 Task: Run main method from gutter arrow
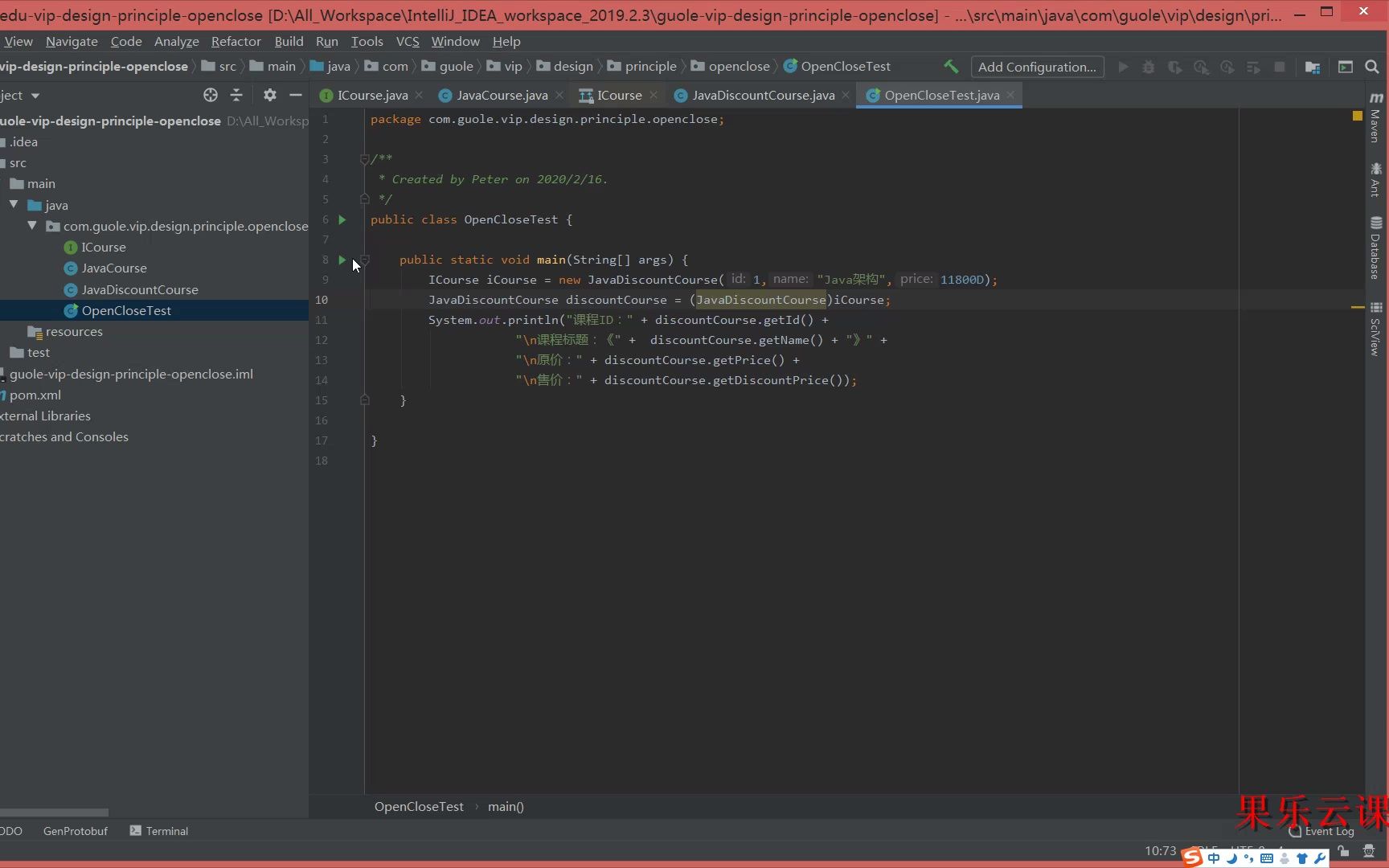342,260
